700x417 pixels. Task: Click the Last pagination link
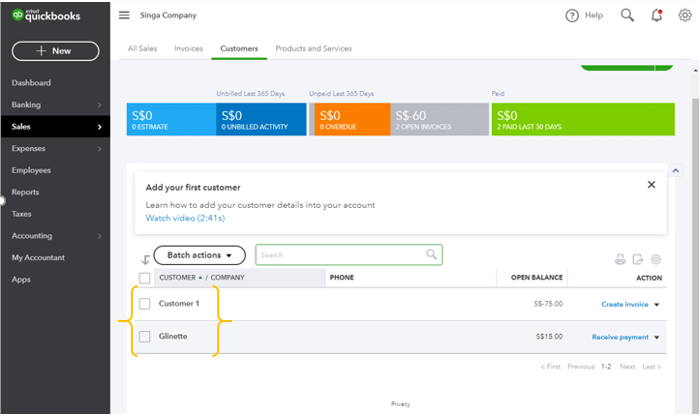(652, 367)
